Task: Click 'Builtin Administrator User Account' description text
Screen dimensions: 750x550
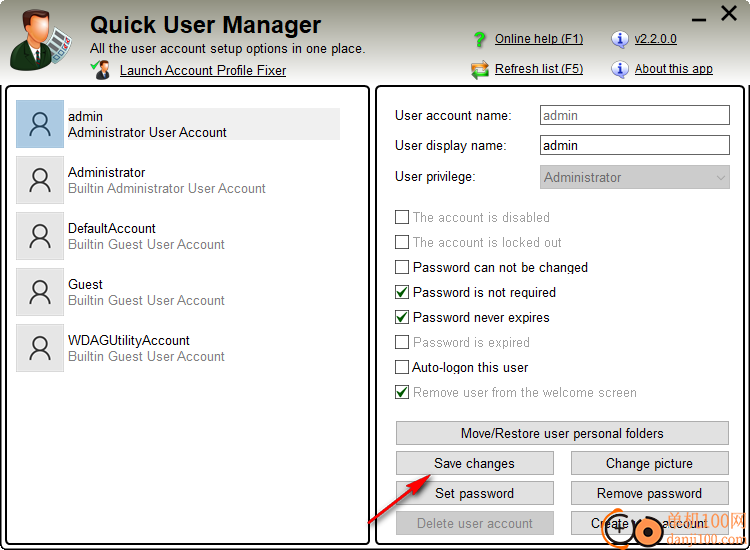Action: pos(166,188)
